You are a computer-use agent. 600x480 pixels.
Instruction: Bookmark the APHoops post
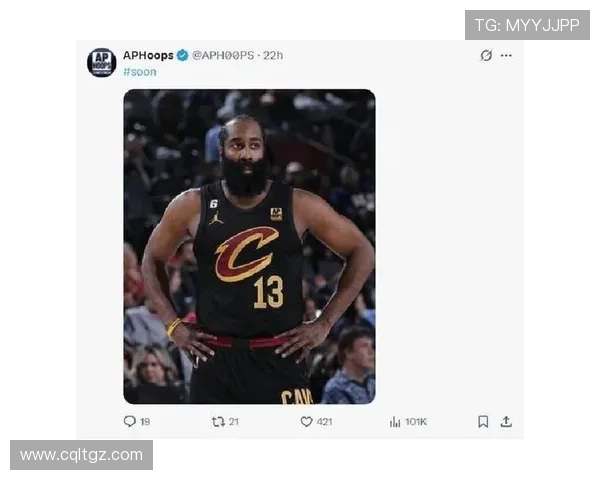coord(483,422)
